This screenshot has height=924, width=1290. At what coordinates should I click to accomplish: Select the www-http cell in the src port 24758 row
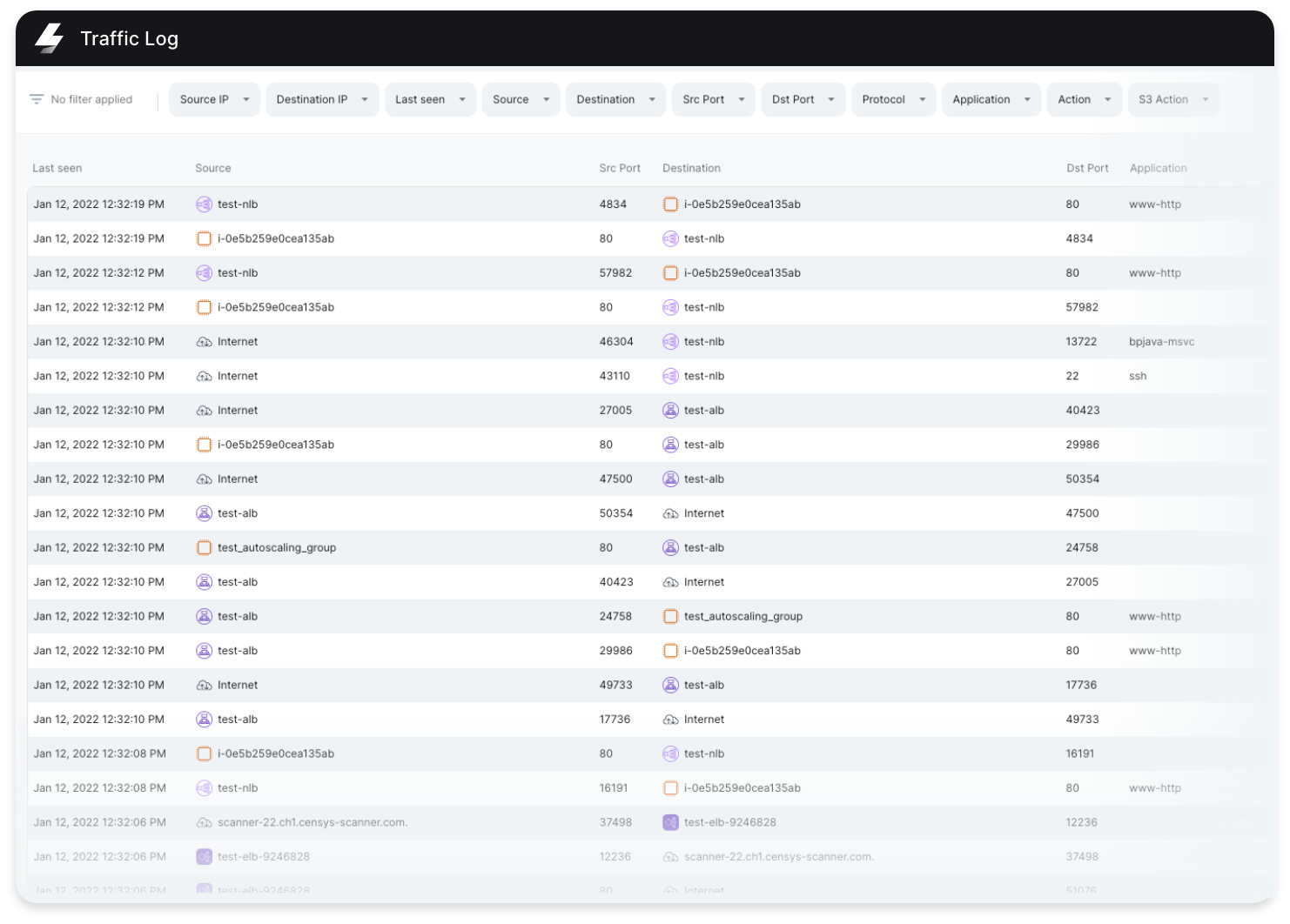tap(1155, 617)
